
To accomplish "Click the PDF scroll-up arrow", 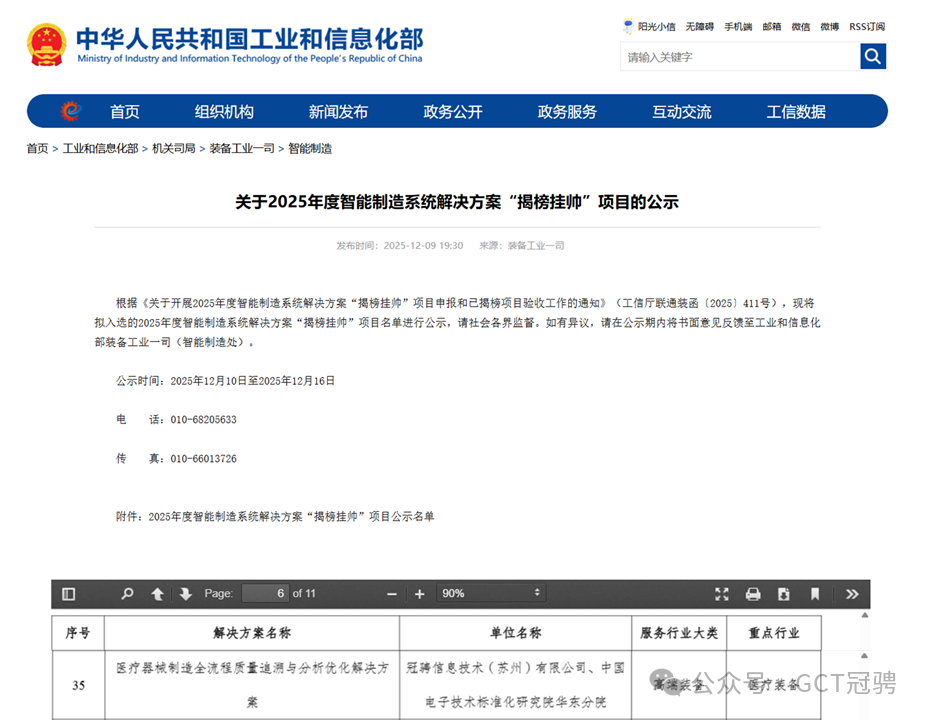I will click(x=865, y=615).
